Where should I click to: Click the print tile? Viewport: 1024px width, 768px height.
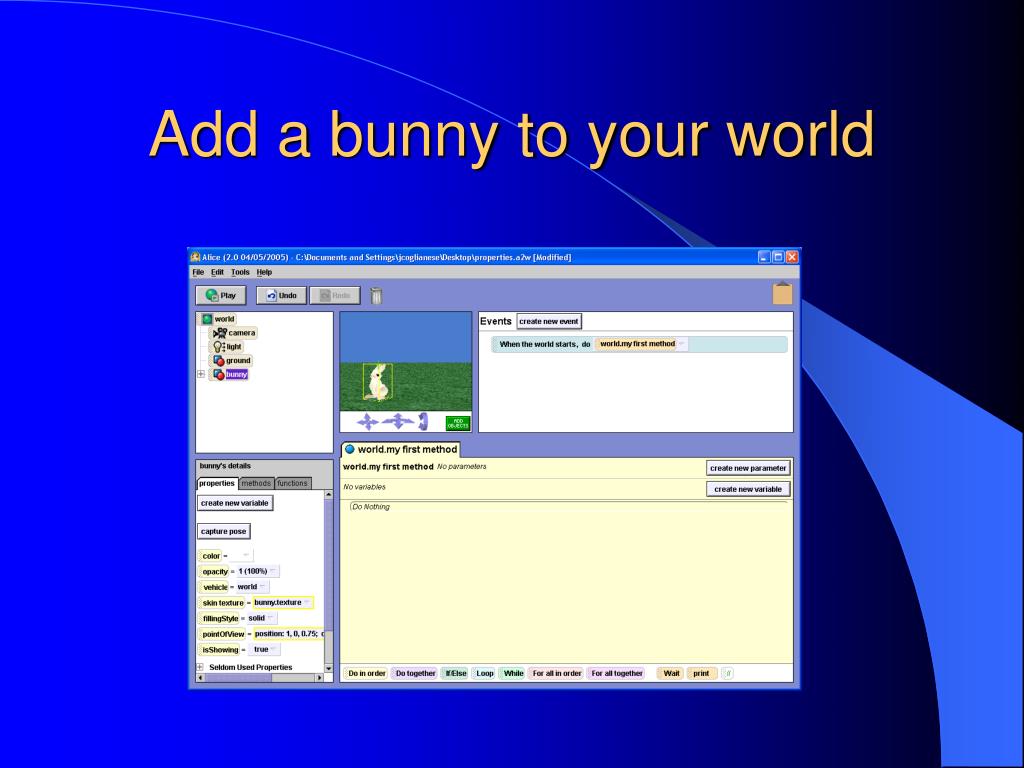[x=701, y=673]
